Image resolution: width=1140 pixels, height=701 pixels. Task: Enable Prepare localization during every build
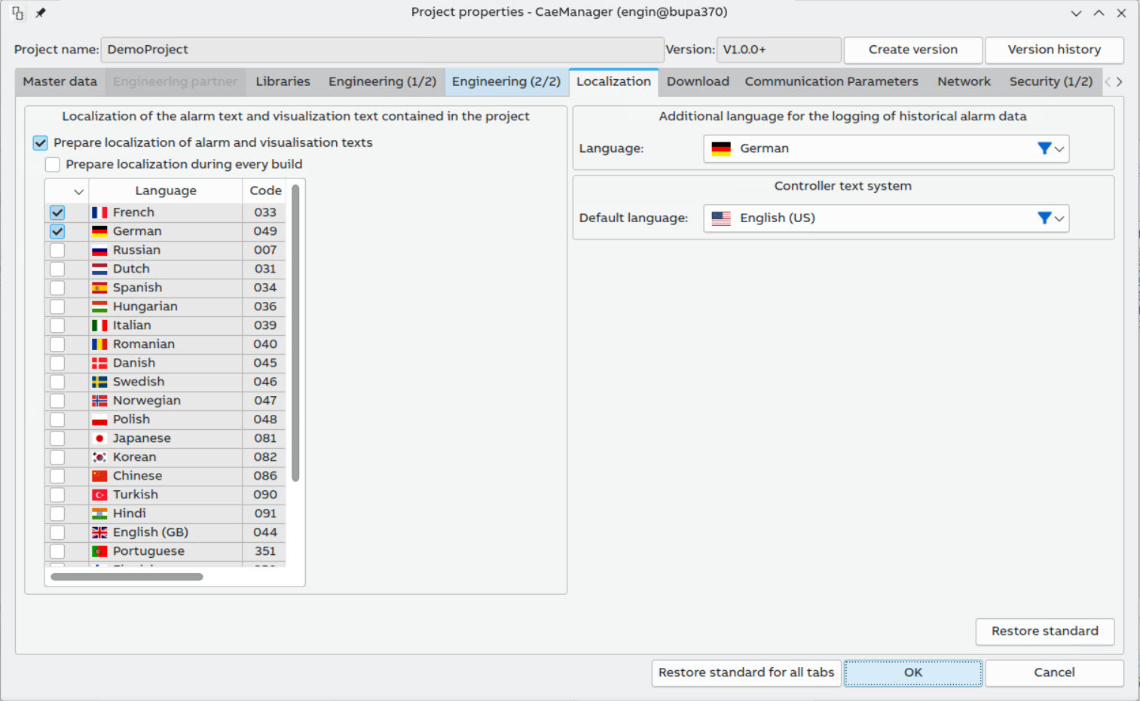53,164
